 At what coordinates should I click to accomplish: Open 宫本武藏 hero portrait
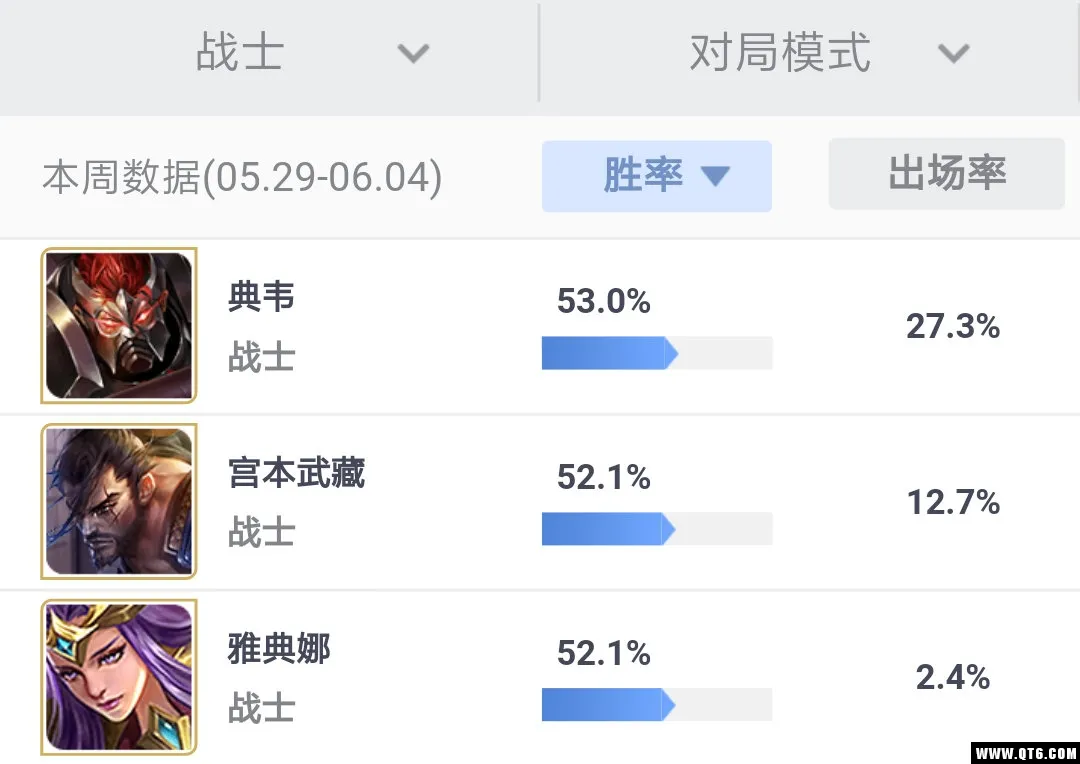click(x=119, y=501)
